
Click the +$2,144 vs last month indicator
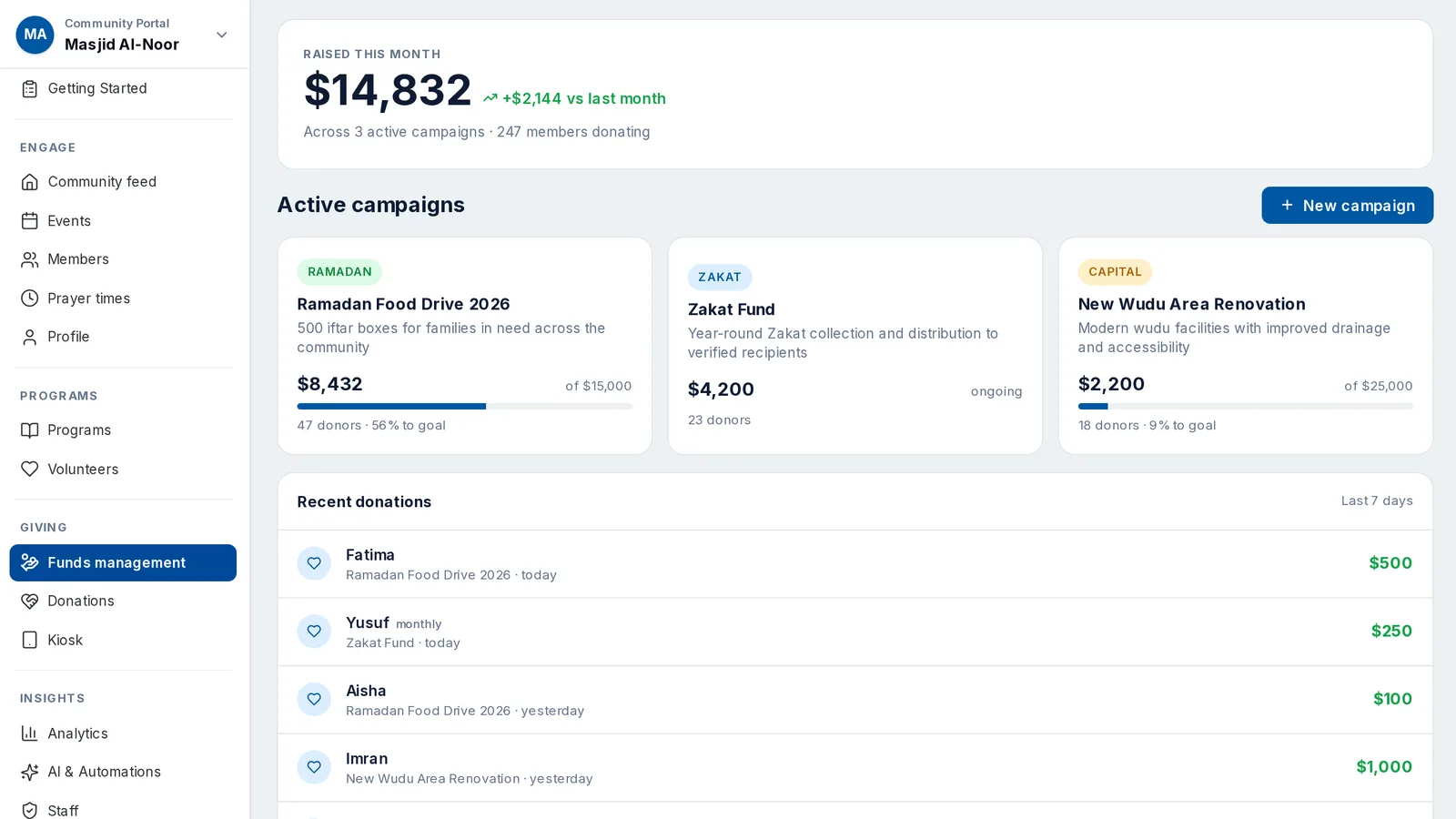574,98
